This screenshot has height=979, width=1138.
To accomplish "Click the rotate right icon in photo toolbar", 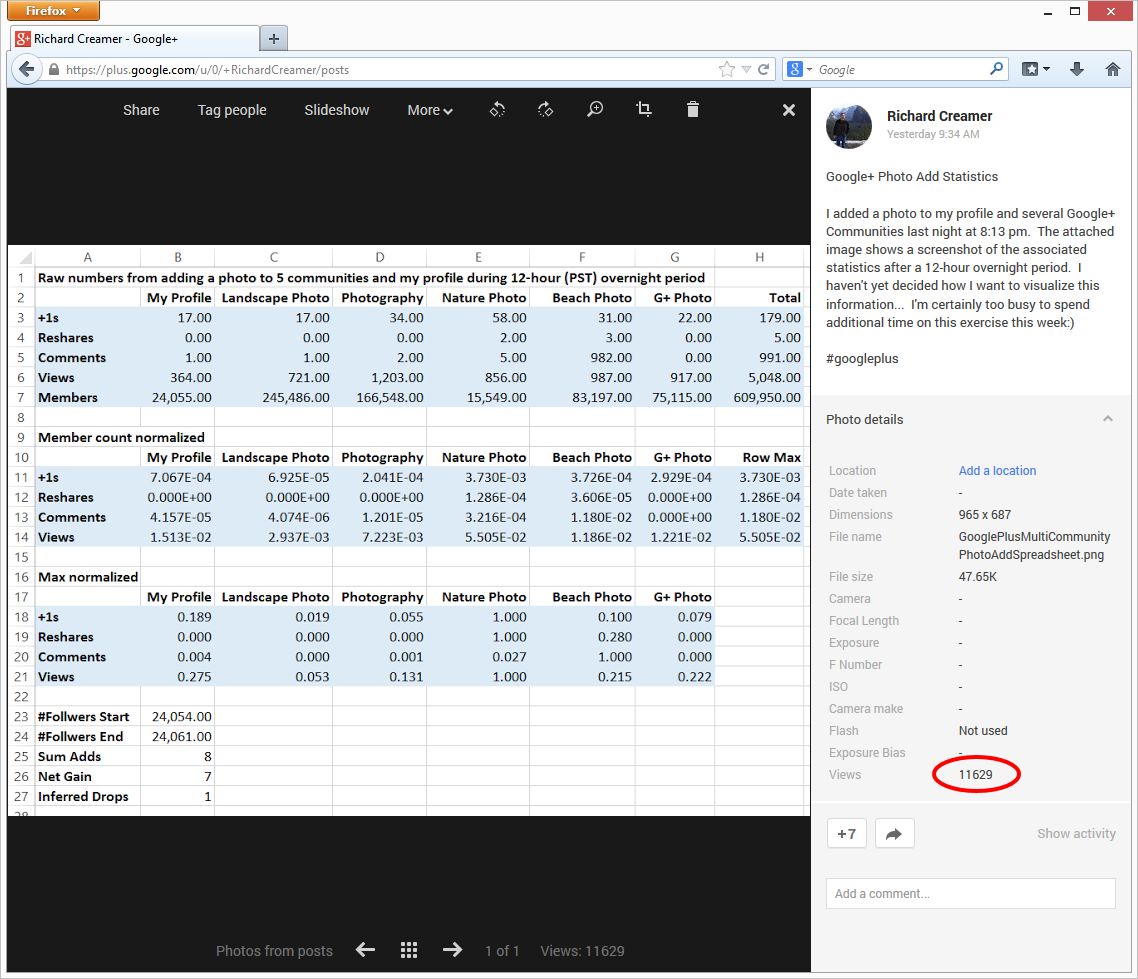I will [x=545, y=110].
